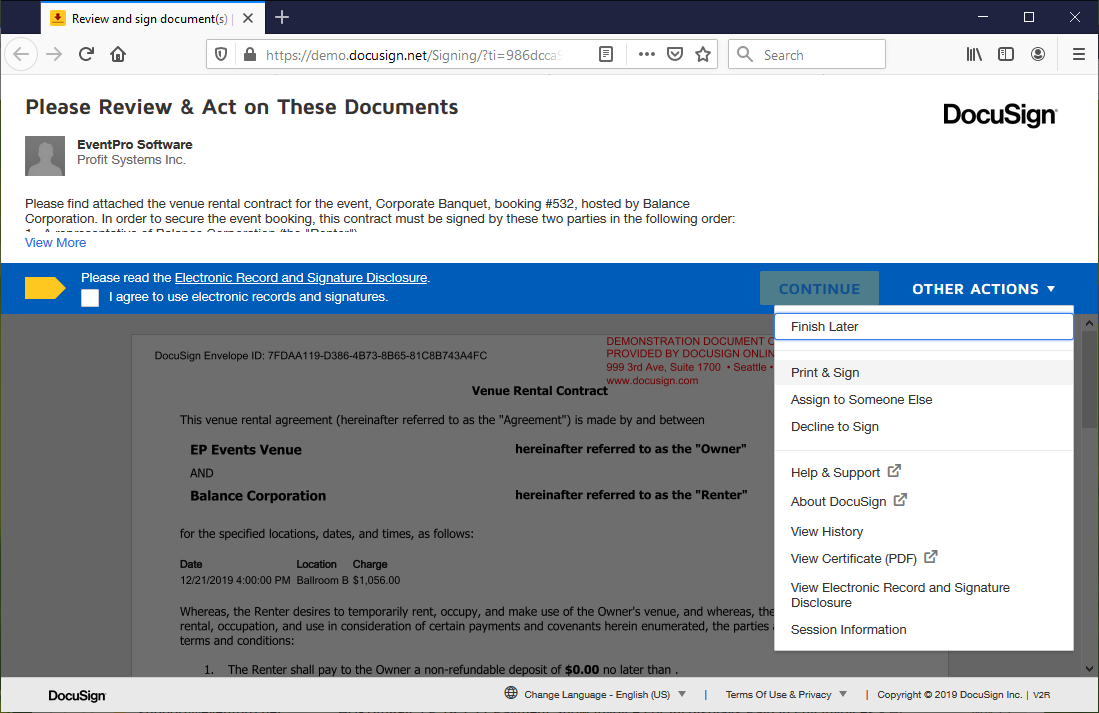Screen dimensions: 1099x713
Task: Close the Review and sign document tab
Action: [x=247, y=18]
